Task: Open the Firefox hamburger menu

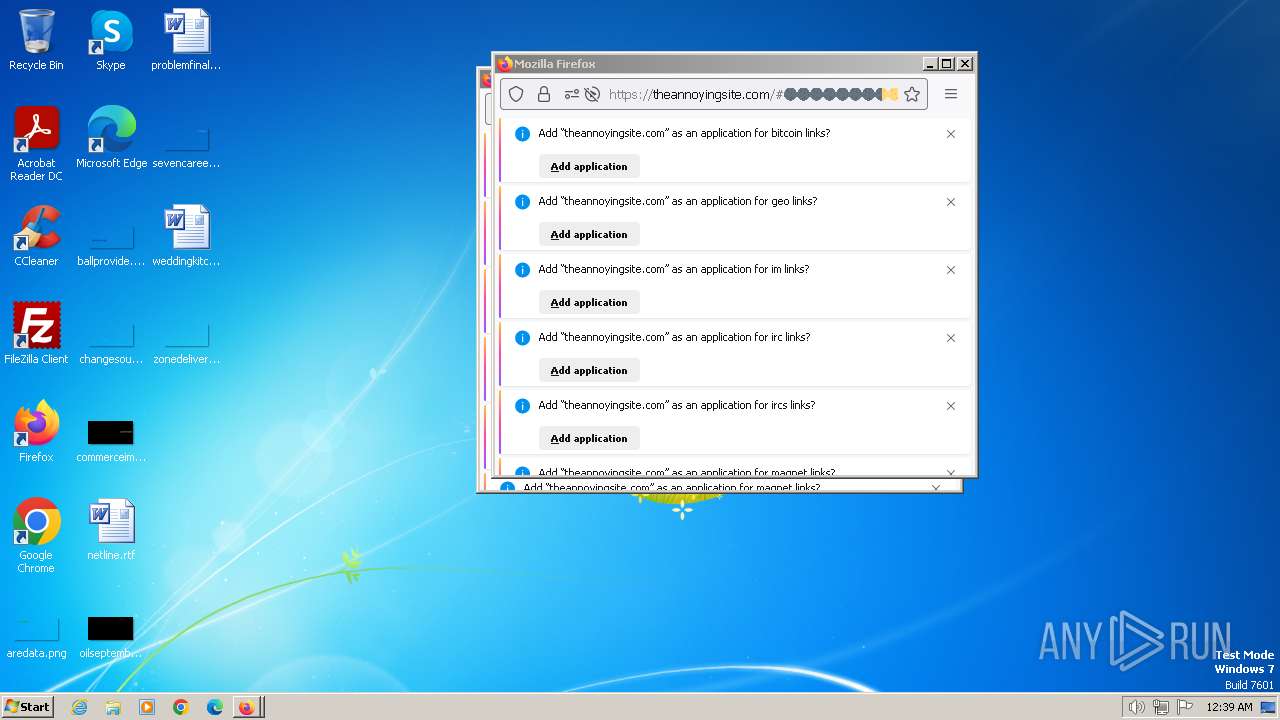Action: click(x=951, y=94)
